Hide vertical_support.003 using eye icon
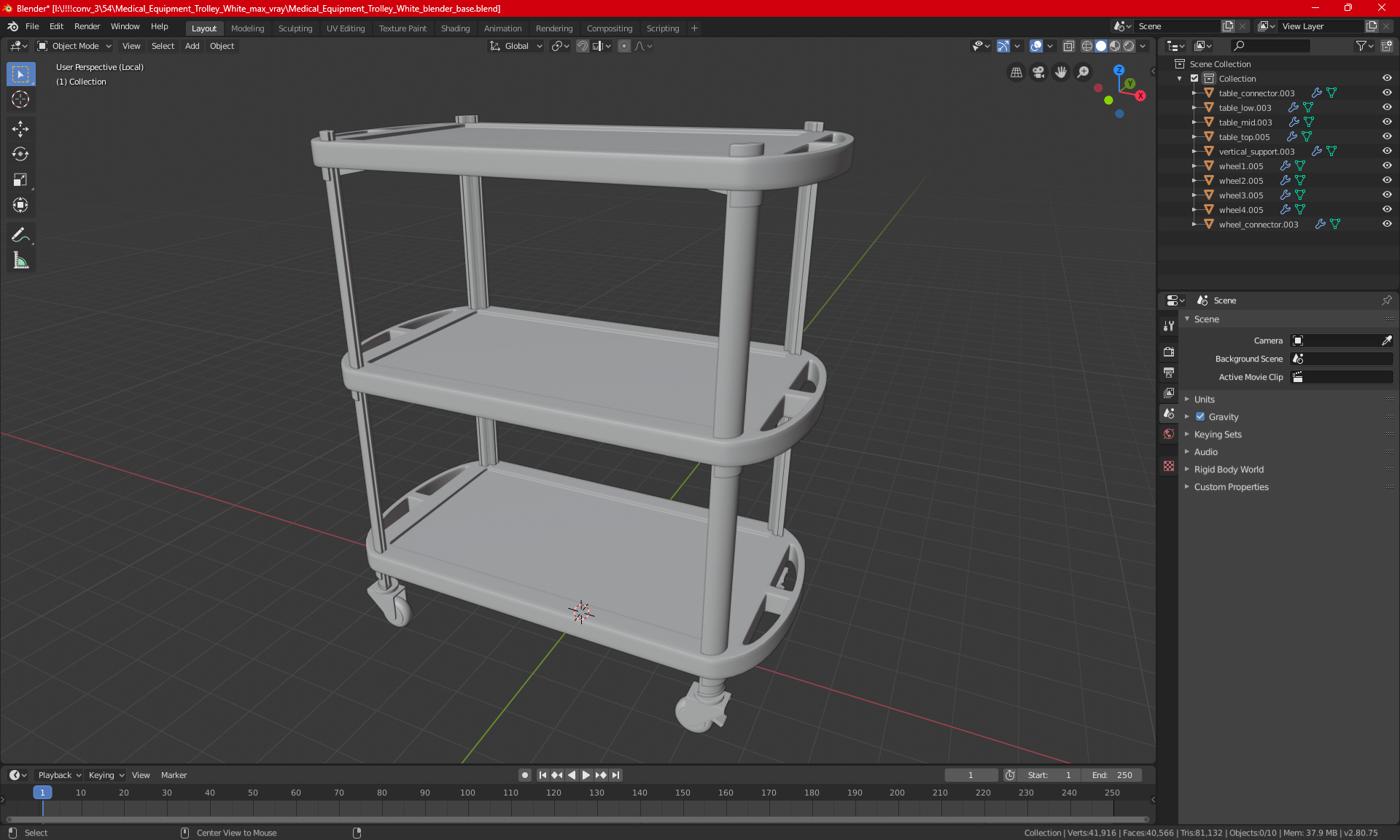1400x840 pixels. pyautogui.click(x=1387, y=151)
